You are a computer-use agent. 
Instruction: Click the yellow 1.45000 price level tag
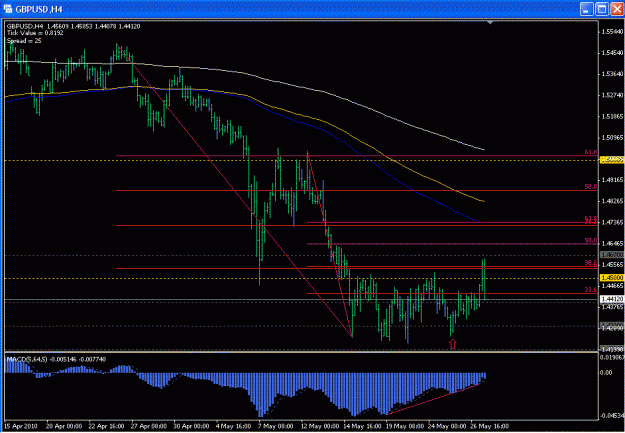point(612,278)
